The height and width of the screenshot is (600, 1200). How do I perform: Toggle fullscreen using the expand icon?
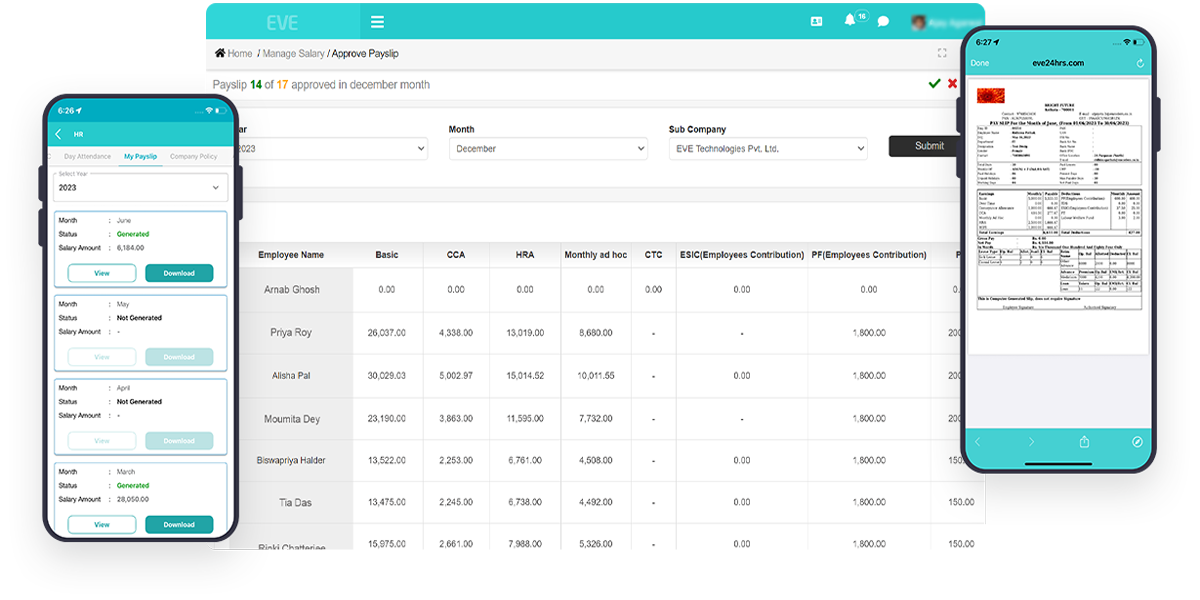coord(941,53)
